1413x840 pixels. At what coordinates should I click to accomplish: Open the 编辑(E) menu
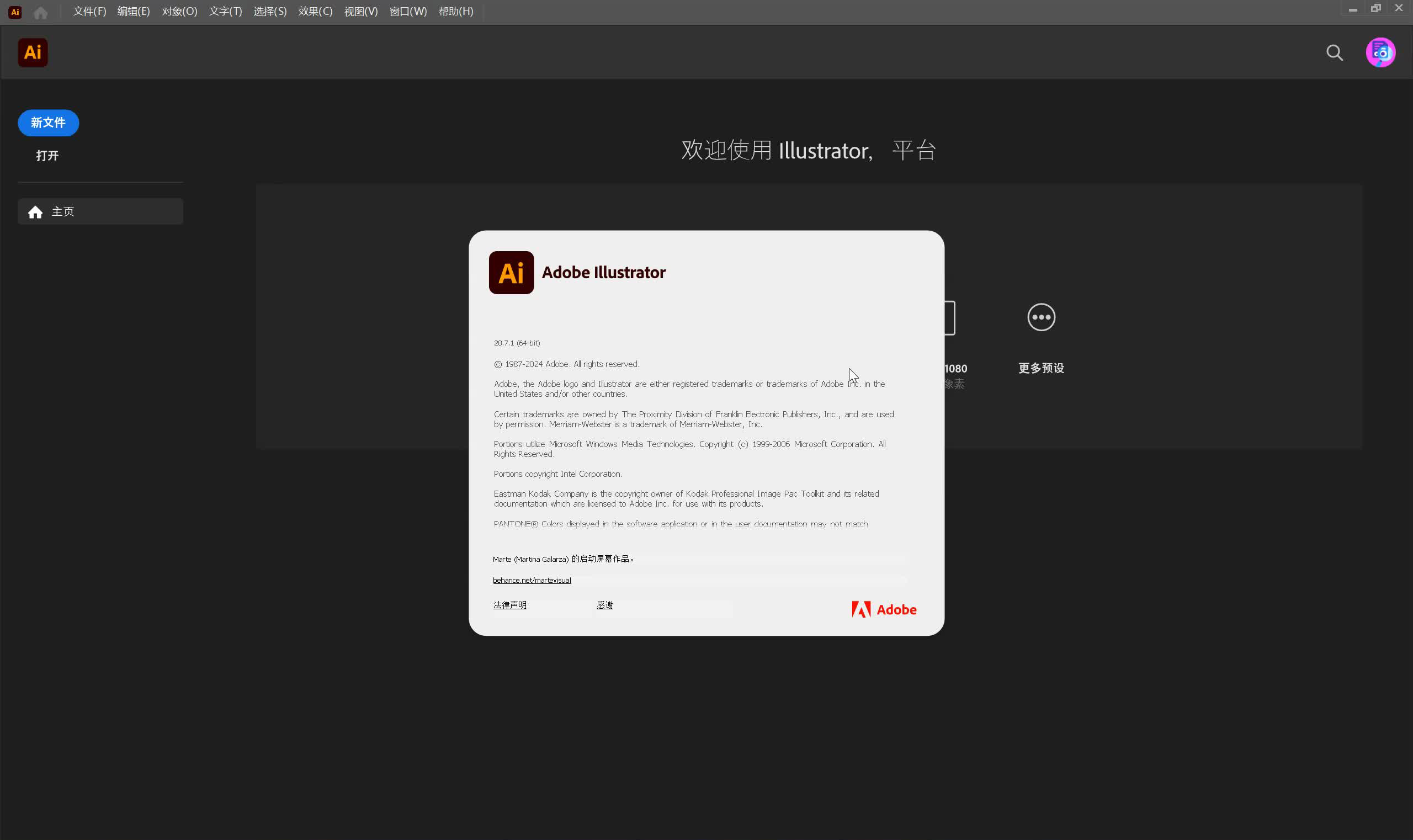tap(134, 12)
